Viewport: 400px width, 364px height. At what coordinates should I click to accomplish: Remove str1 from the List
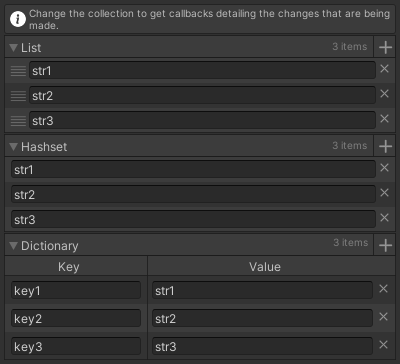point(384,69)
